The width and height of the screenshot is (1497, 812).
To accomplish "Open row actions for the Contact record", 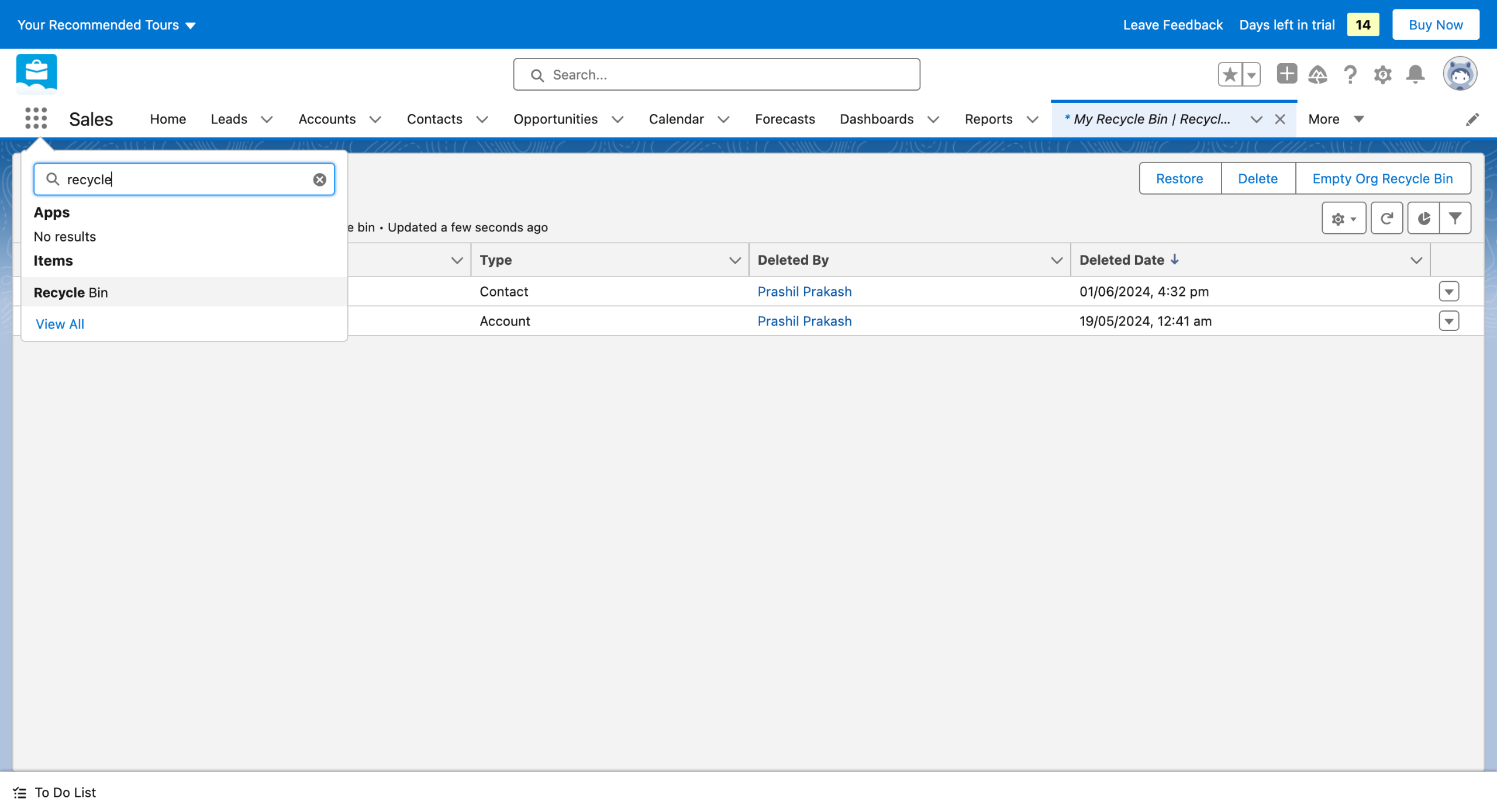I will click(1449, 291).
